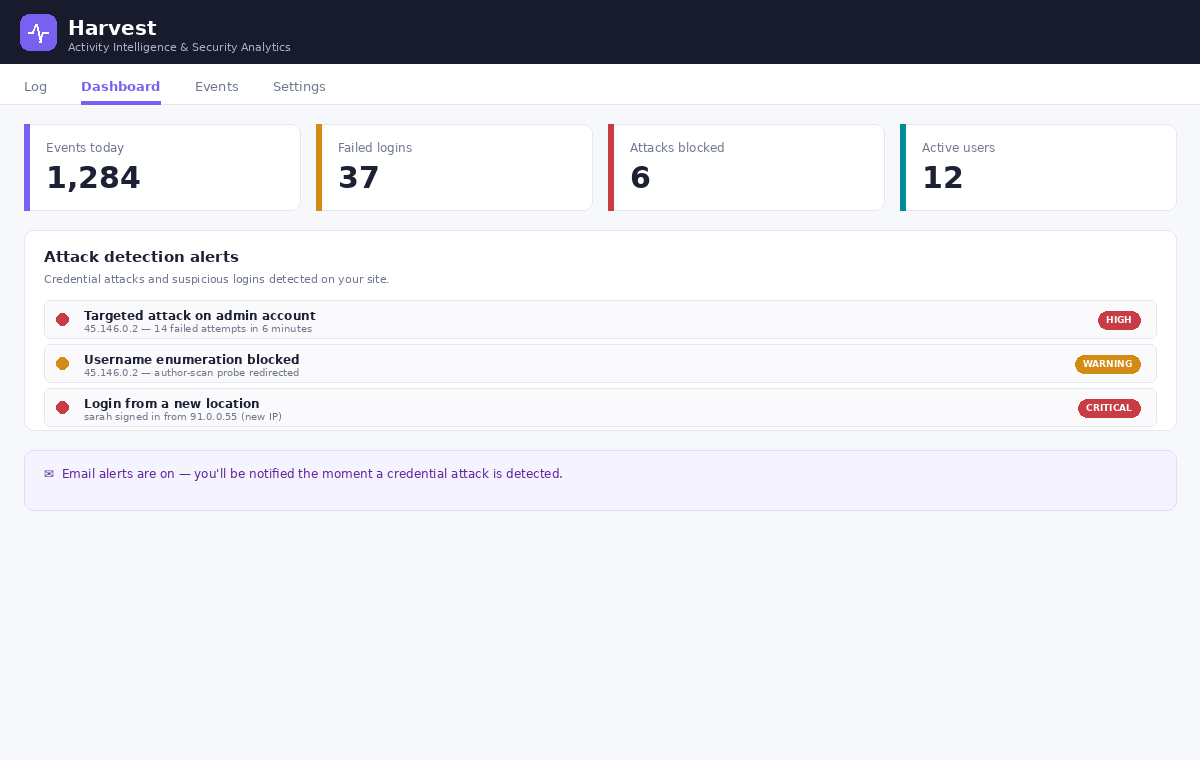Click the 'Activity Intelligence & Security Analytics' subtitle
Screen dimensions: 1200x760
coord(179,48)
